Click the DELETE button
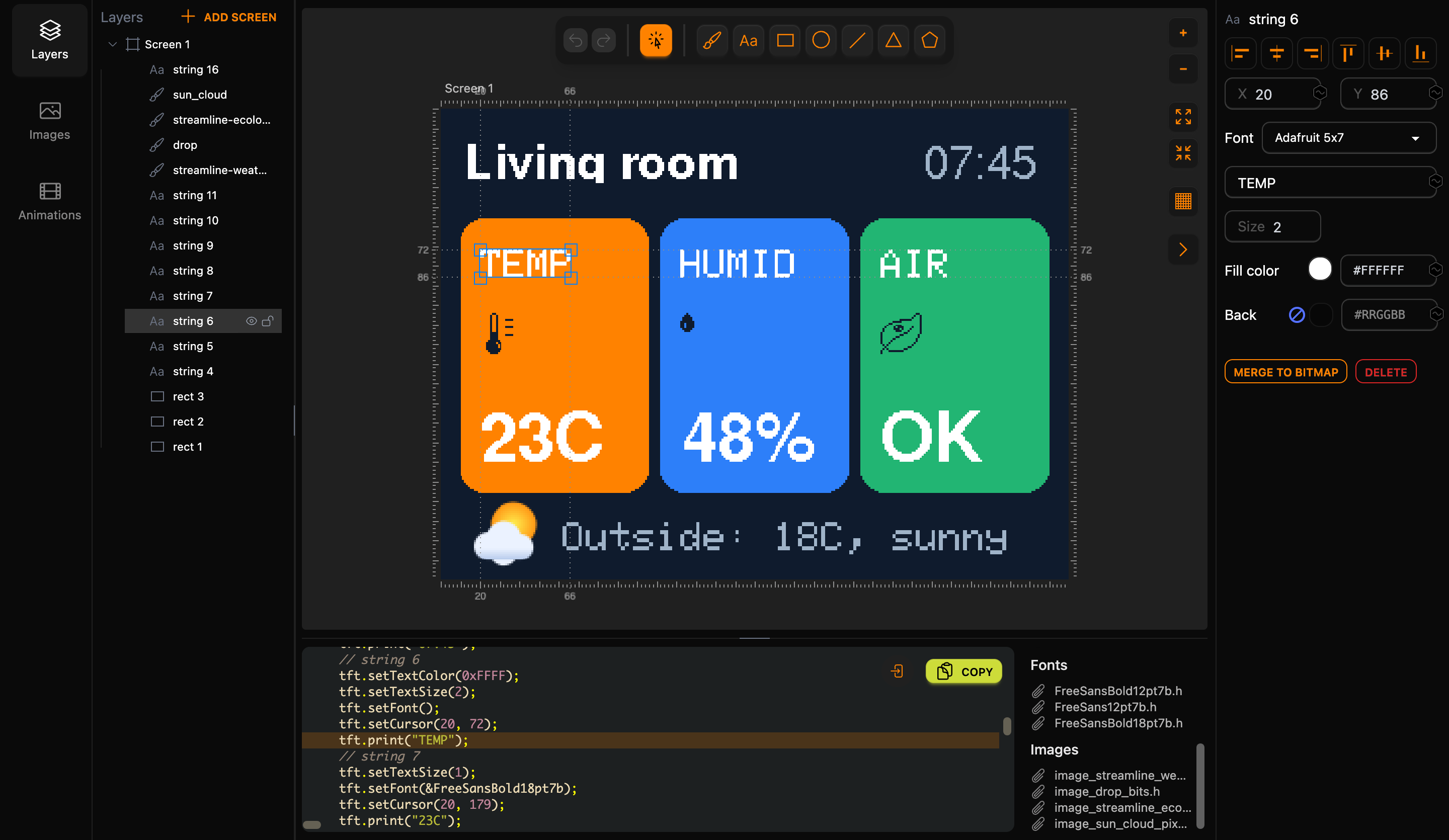The image size is (1449, 840). tap(1386, 372)
